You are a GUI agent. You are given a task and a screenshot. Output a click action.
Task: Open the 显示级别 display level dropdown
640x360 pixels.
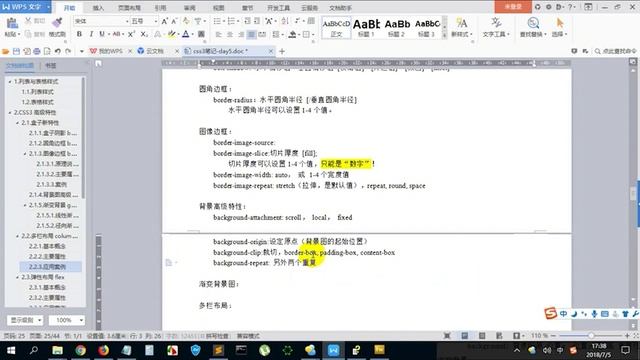pyautogui.click(x=25, y=320)
